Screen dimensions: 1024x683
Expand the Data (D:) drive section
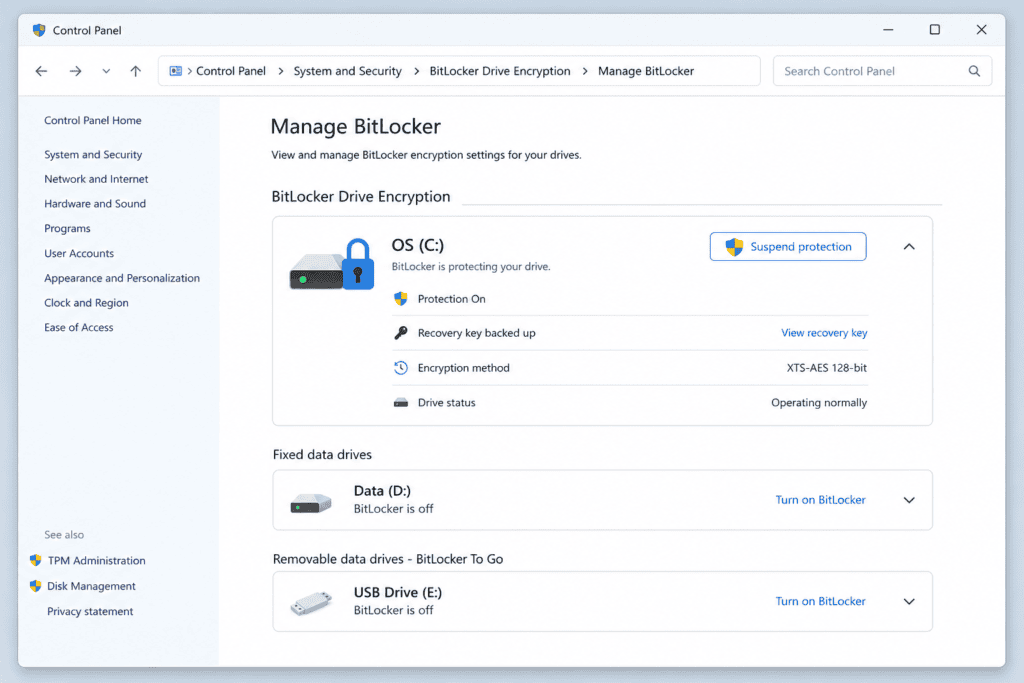click(908, 500)
